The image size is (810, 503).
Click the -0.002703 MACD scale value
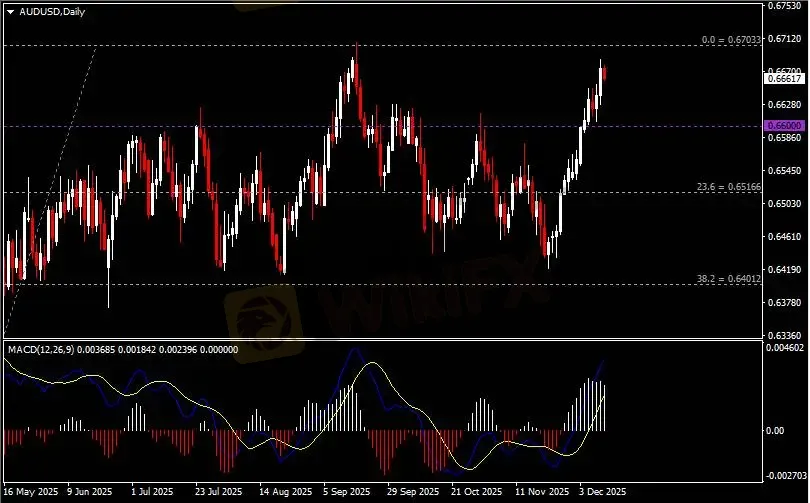pos(785,477)
